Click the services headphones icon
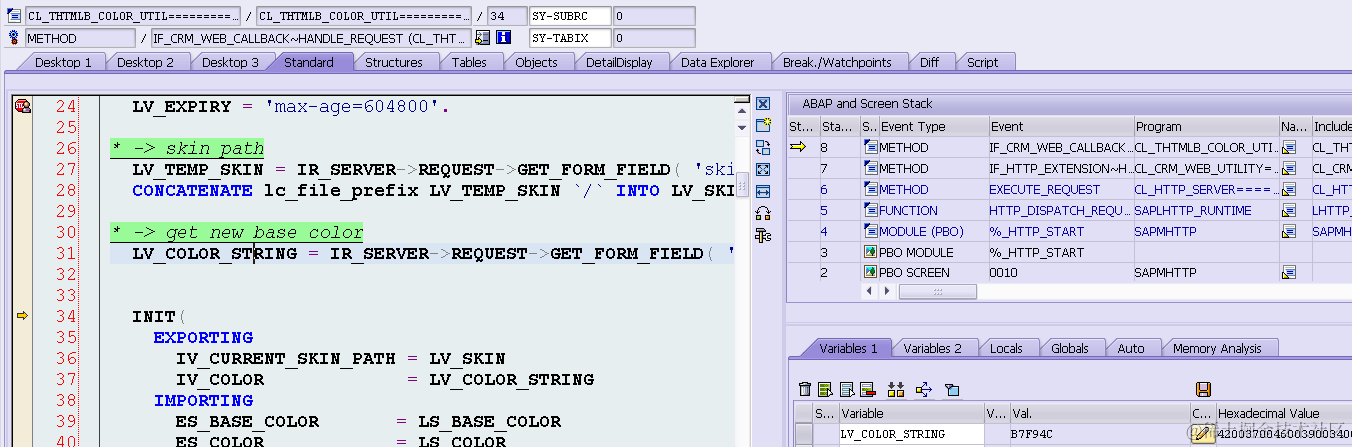1352x447 pixels. [x=763, y=213]
